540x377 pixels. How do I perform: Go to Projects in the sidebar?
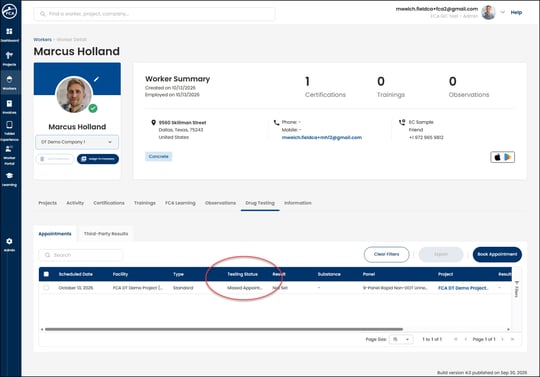pos(9,59)
